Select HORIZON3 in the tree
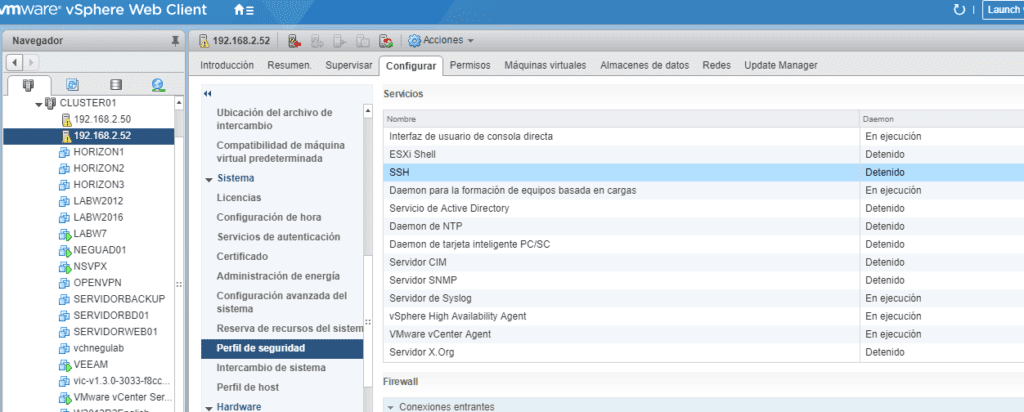The image size is (1024, 412). pos(99,185)
